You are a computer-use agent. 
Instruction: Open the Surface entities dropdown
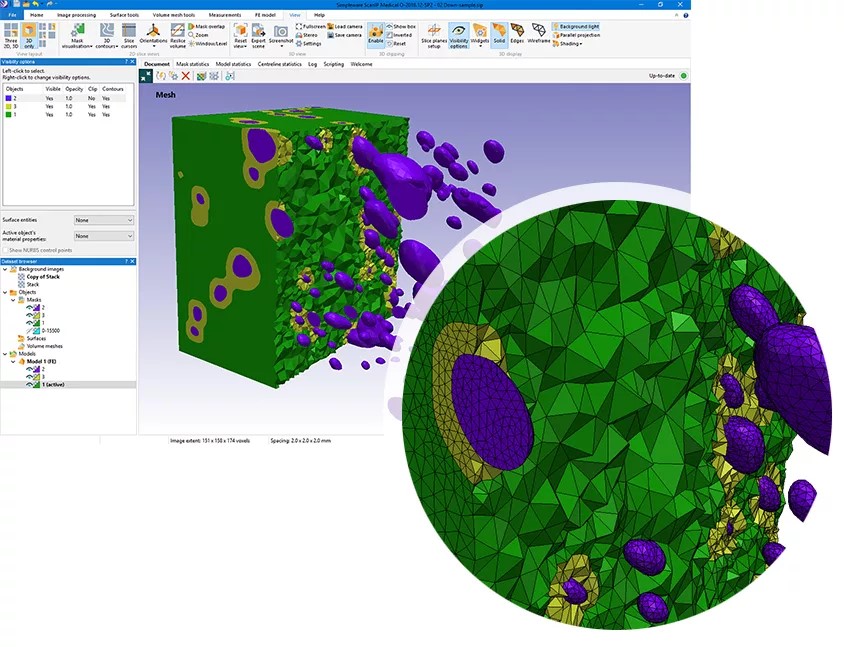[104, 220]
